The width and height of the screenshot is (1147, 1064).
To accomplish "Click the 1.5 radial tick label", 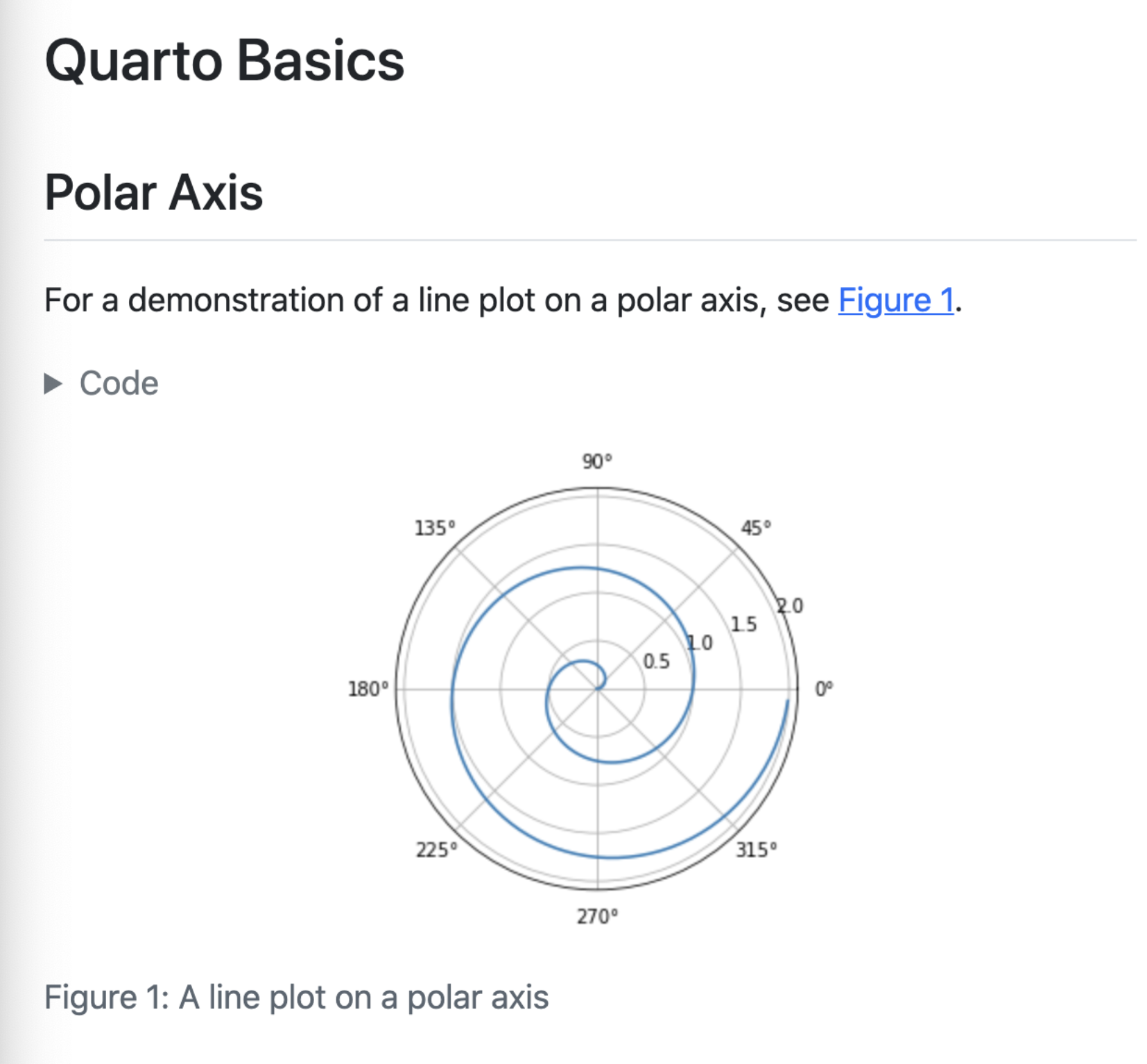I will pos(743,624).
